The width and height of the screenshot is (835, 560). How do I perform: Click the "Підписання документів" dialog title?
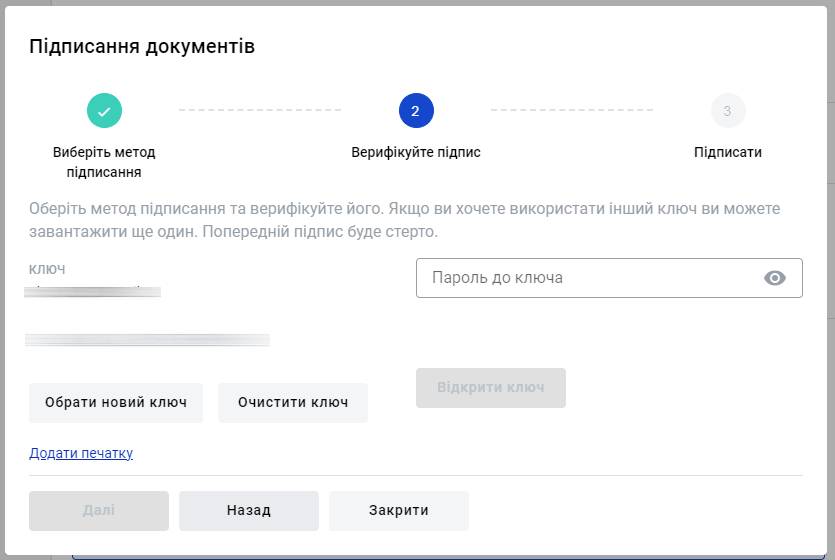point(142,46)
